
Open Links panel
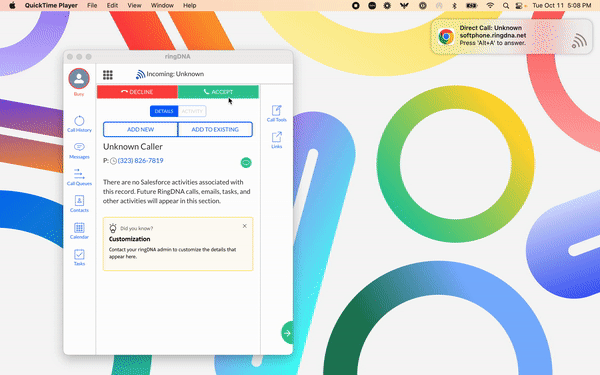pos(277,140)
